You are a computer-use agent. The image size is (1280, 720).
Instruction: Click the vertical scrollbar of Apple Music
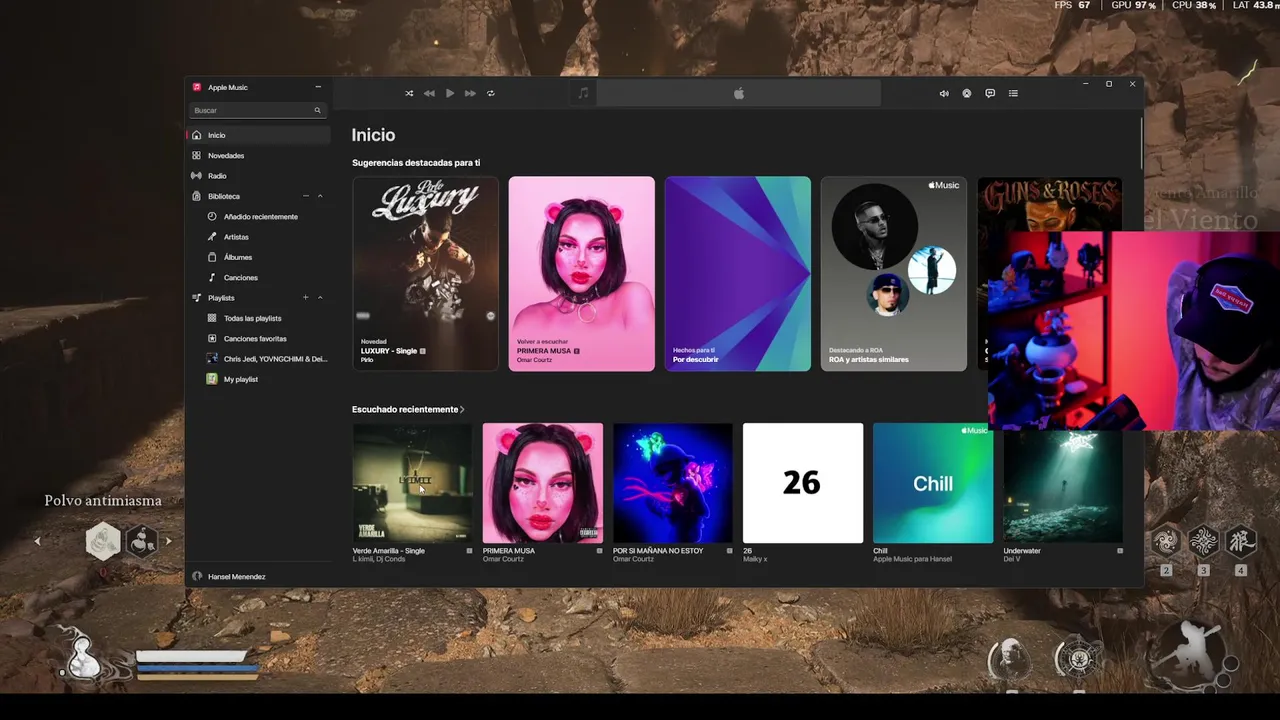click(x=1141, y=145)
